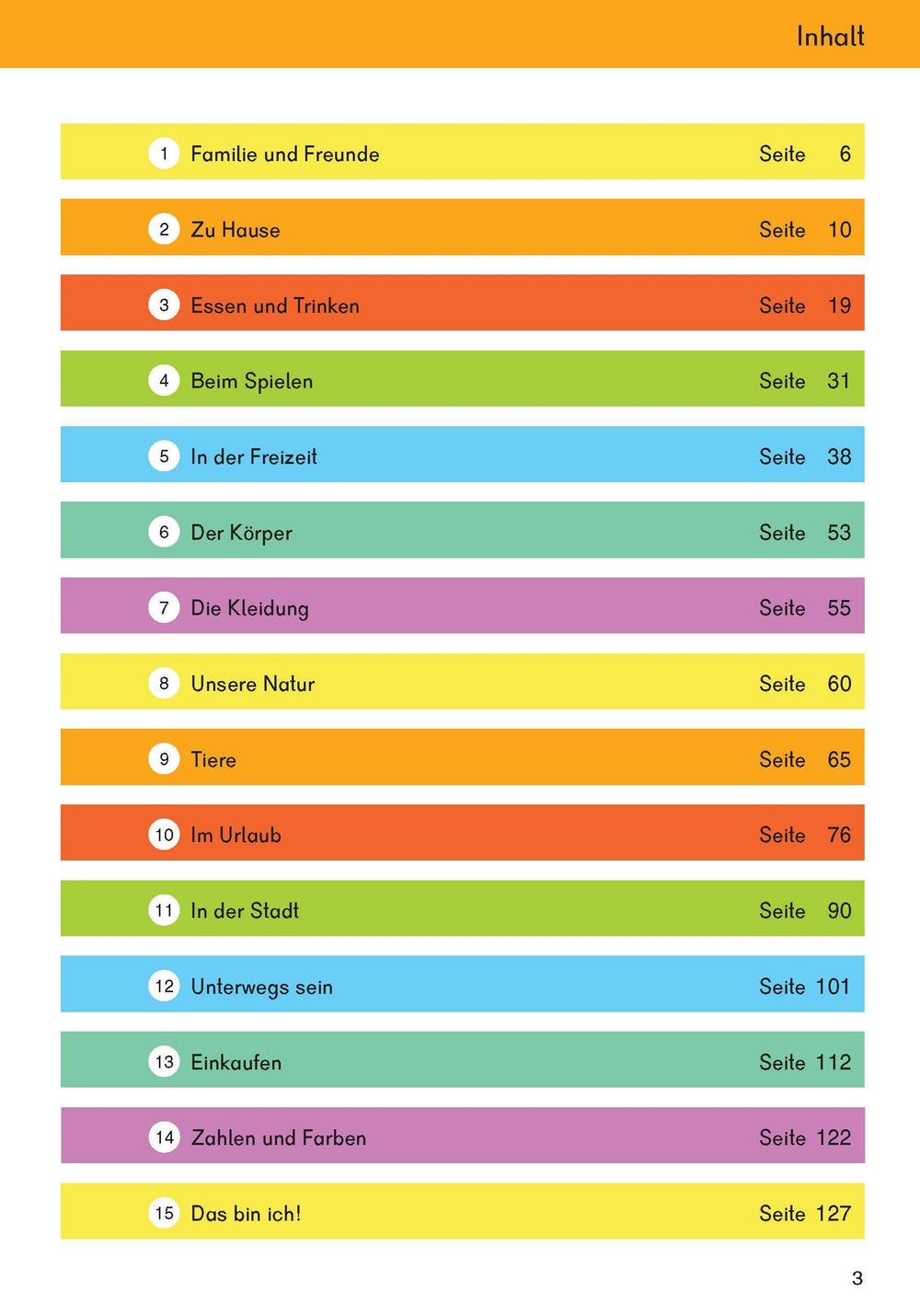The width and height of the screenshot is (920, 1316).
Task: Click the number 12 circle badge
Action: 164,986
